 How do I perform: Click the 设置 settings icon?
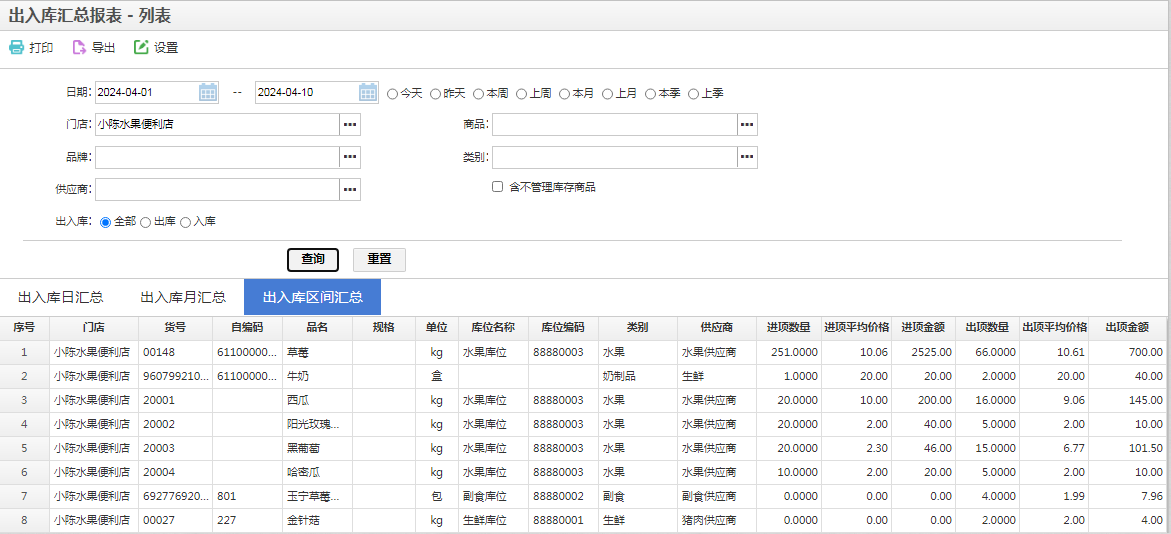coord(141,48)
